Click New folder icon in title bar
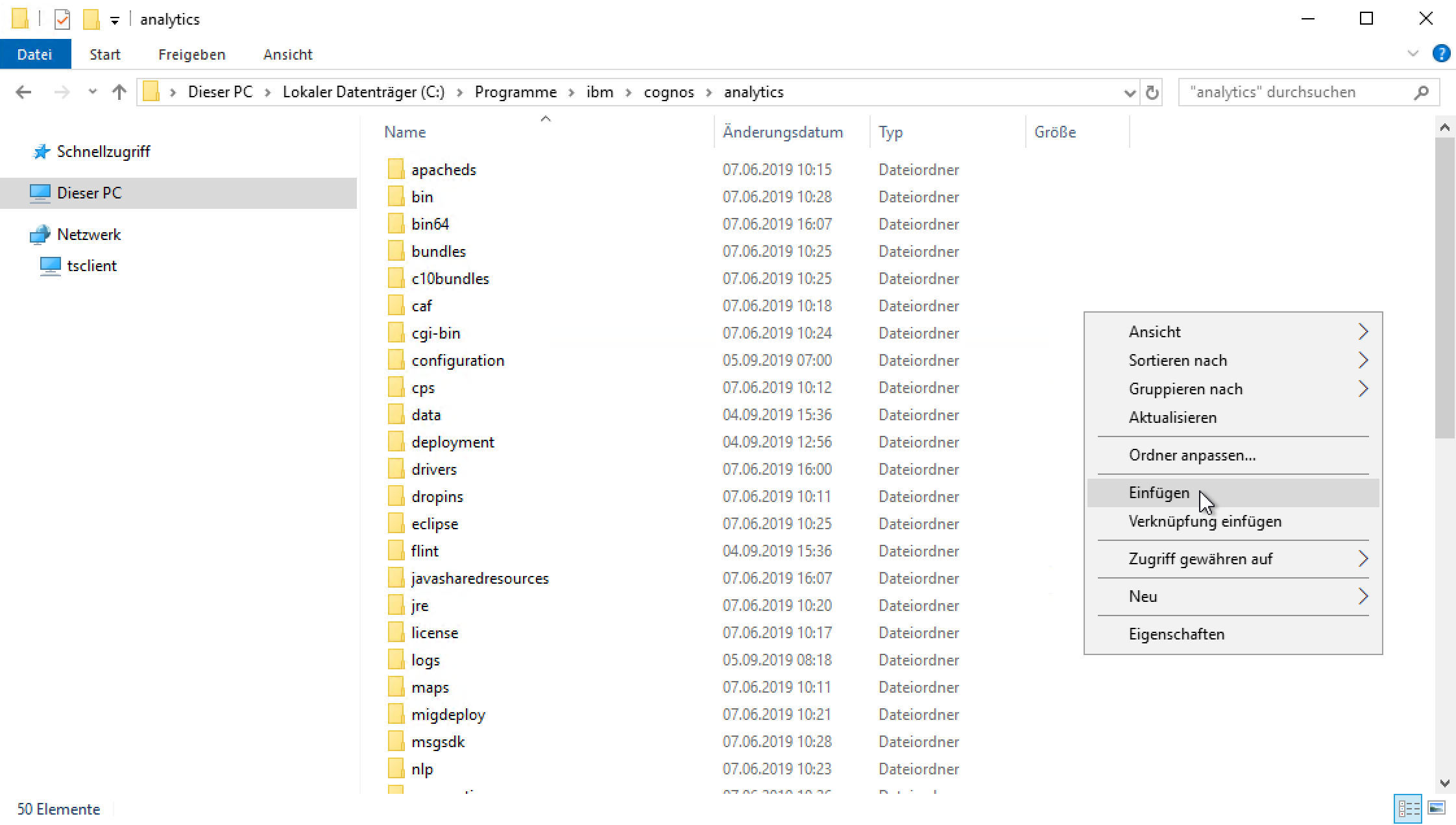The height and width of the screenshot is (825, 1456). [91, 19]
